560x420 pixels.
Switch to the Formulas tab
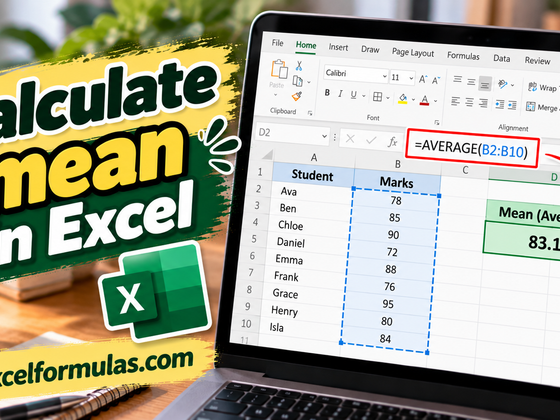point(463,56)
